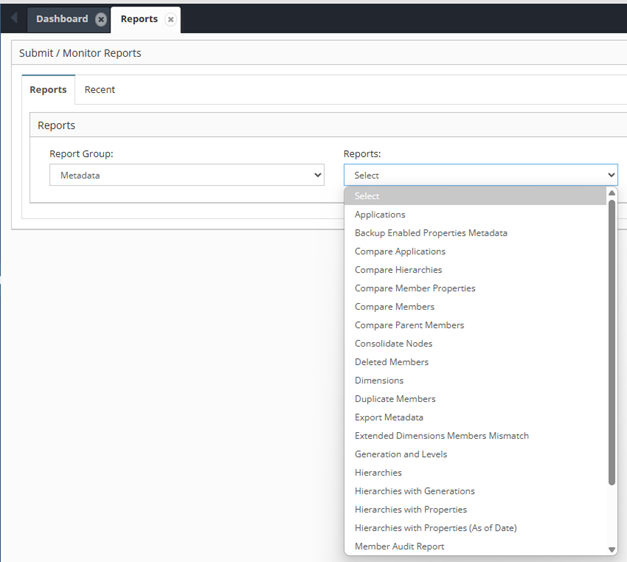Select the Compare Applications report
Image resolution: width=627 pixels, height=562 pixels.
pyautogui.click(x=475, y=251)
